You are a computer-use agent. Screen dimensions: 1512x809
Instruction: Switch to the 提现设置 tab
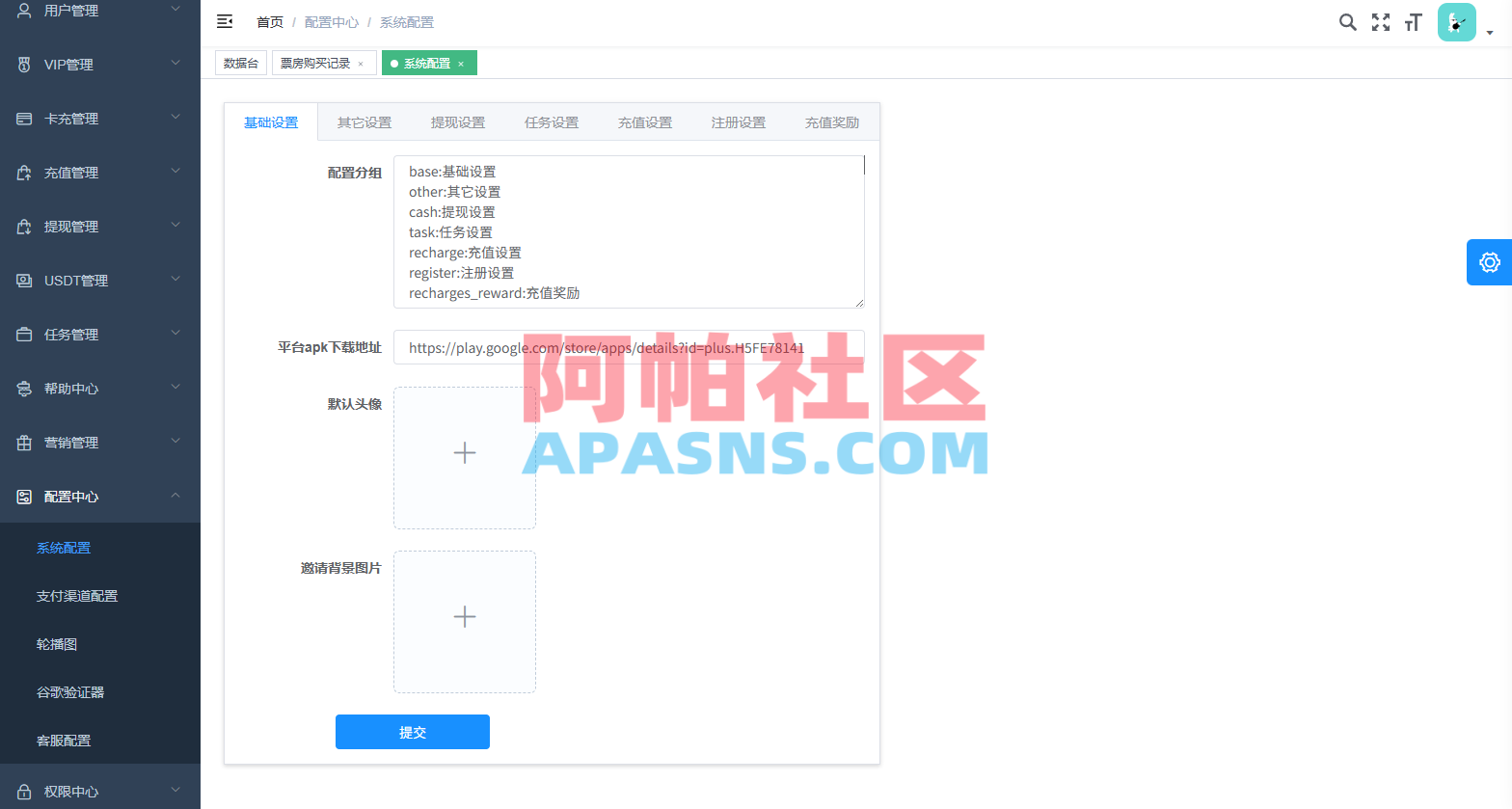tap(458, 122)
